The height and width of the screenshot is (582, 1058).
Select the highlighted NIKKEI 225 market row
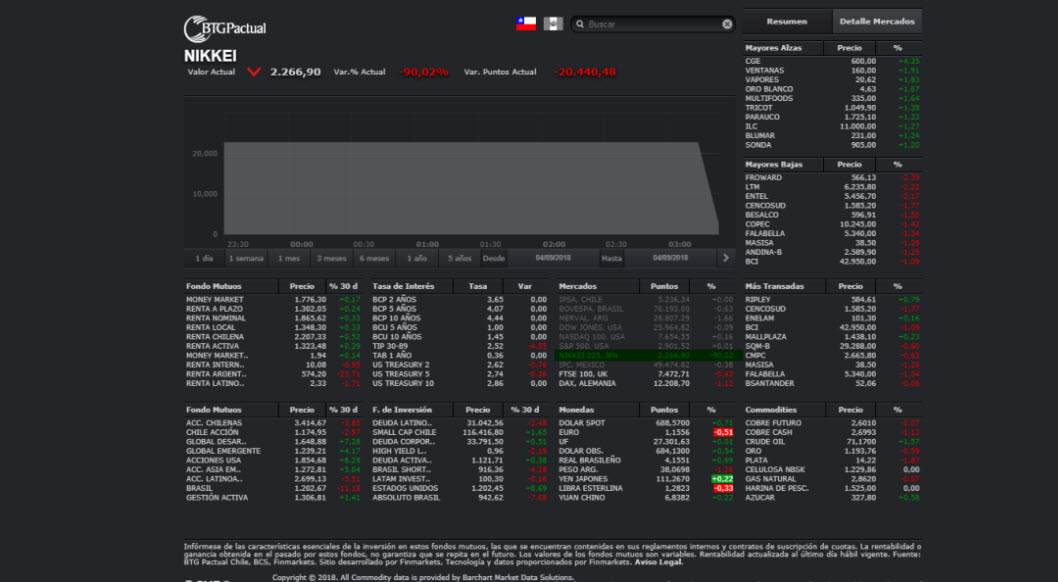point(646,355)
